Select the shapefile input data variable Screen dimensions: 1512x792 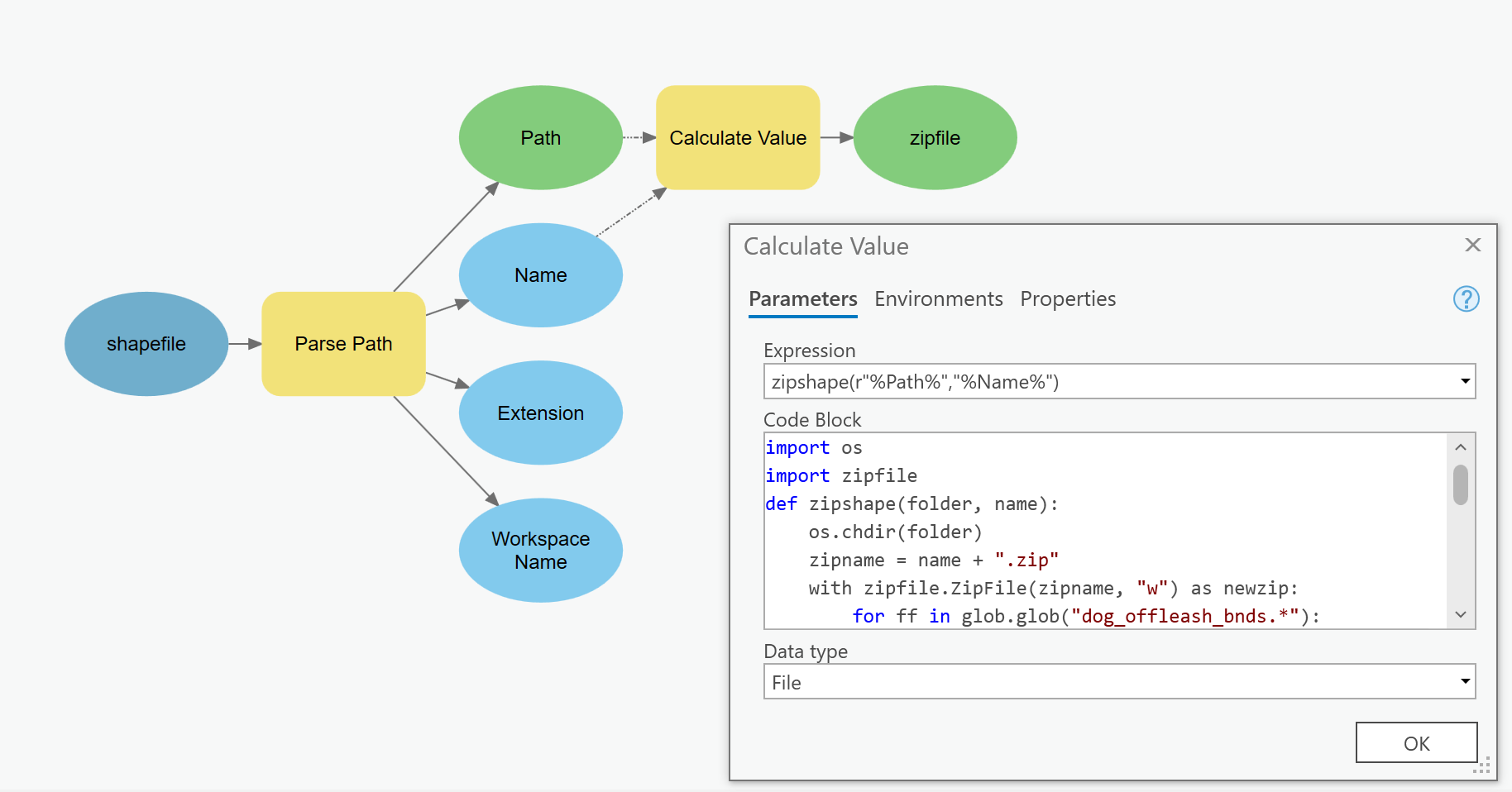(x=146, y=344)
